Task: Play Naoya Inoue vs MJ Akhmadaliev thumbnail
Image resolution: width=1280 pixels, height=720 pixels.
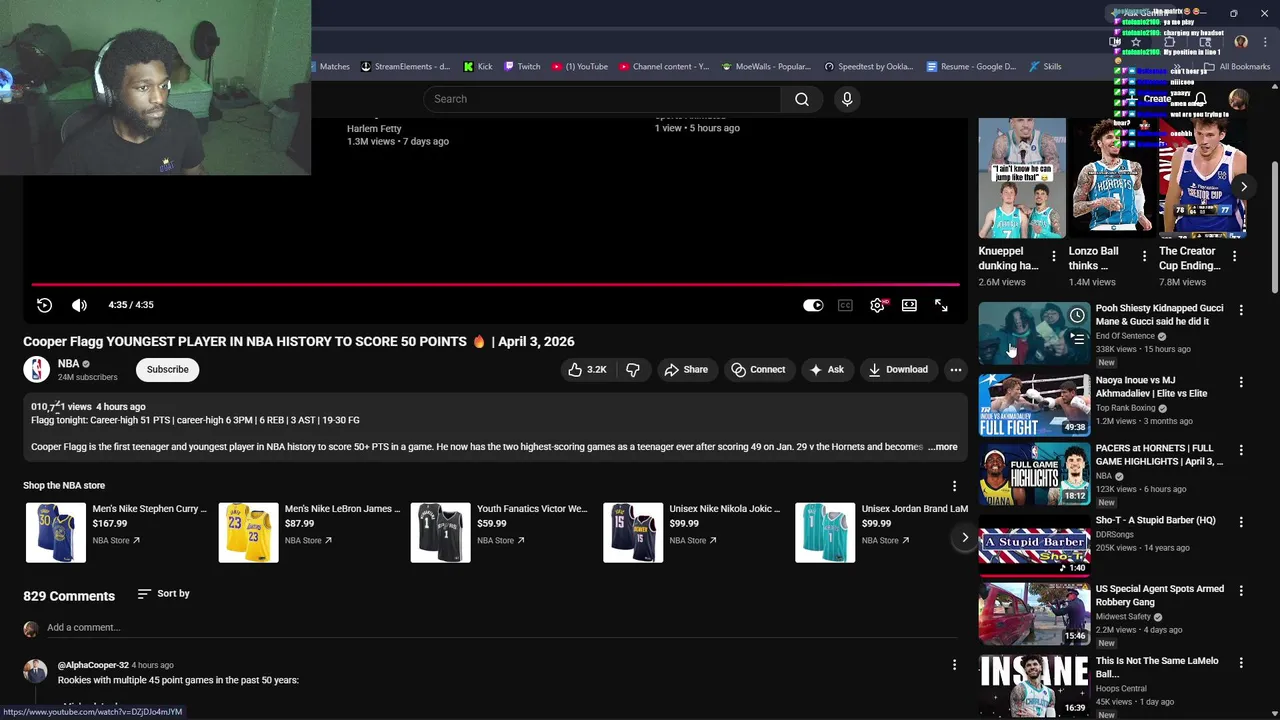Action: 1034,405
